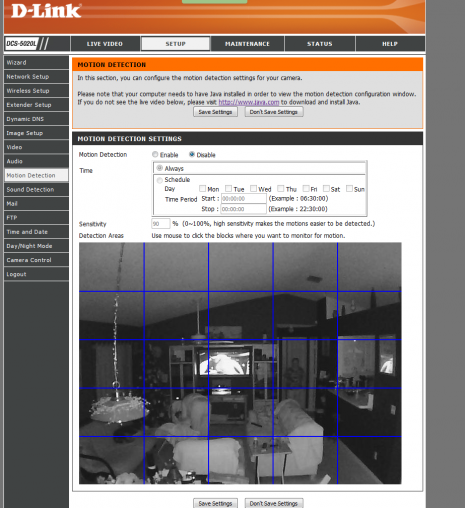Check the Mon day checkbox
The width and height of the screenshot is (465, 508).
(202, 189)
